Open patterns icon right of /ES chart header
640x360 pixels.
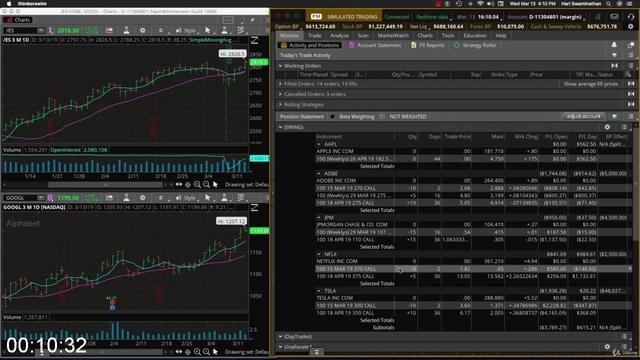(254, 40)
